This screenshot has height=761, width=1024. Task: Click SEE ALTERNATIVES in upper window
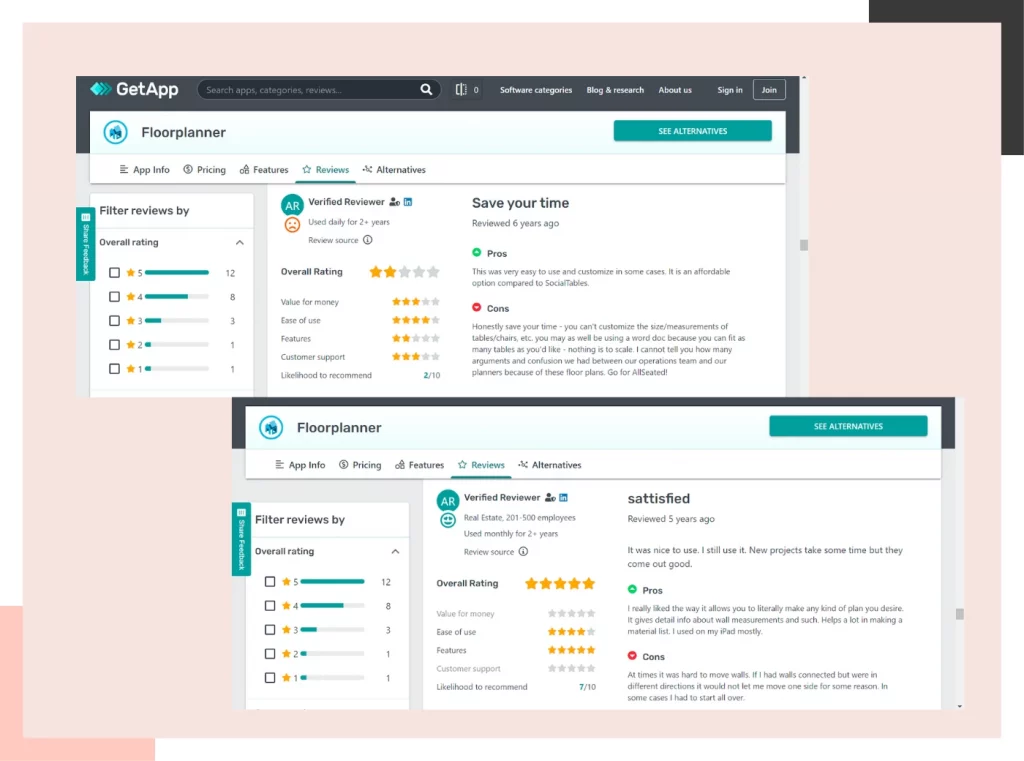point(692,131)
